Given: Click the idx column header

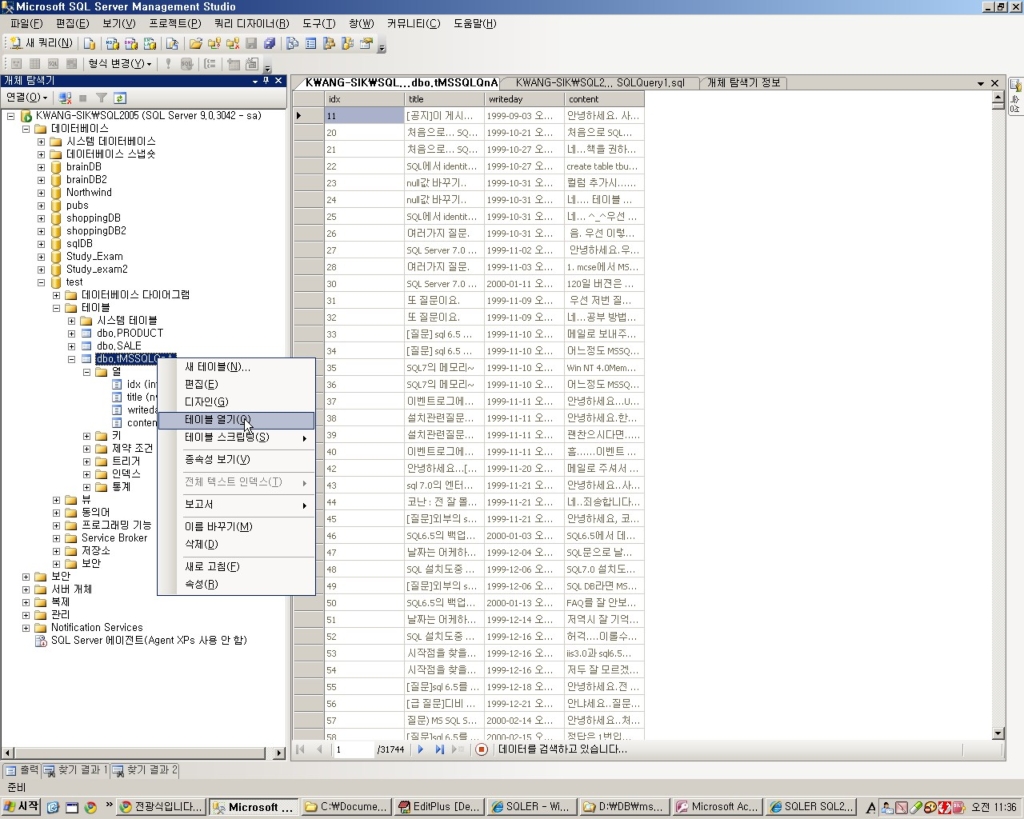Looking at the screenshot, I should pos(364,99).
